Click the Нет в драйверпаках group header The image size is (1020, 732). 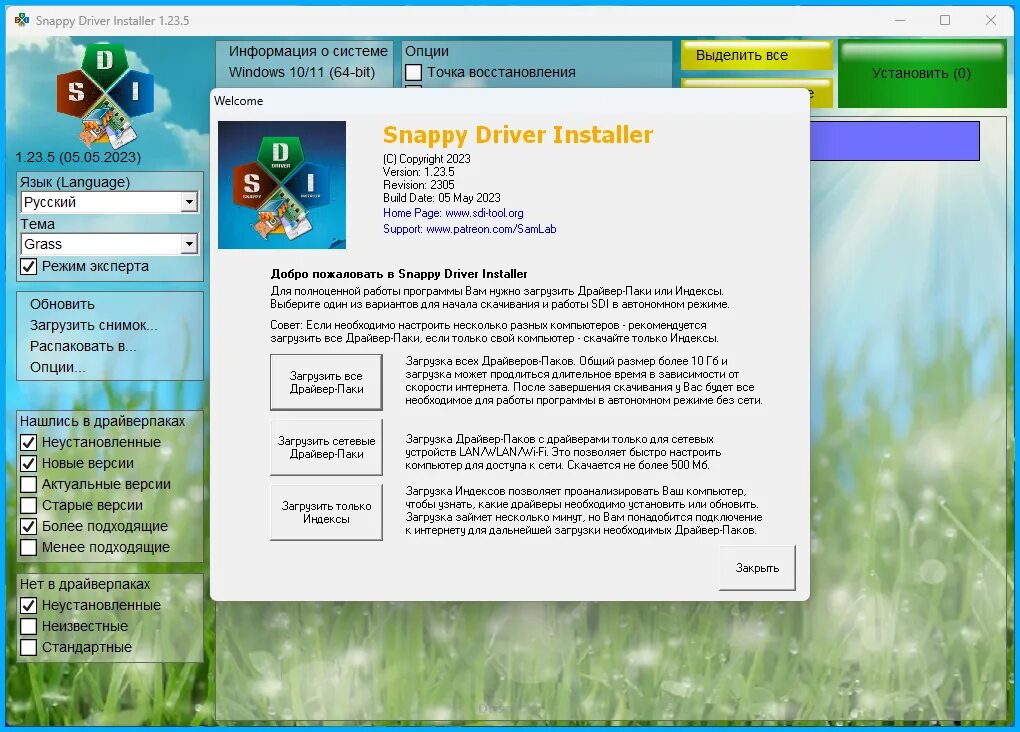point(85,584)
